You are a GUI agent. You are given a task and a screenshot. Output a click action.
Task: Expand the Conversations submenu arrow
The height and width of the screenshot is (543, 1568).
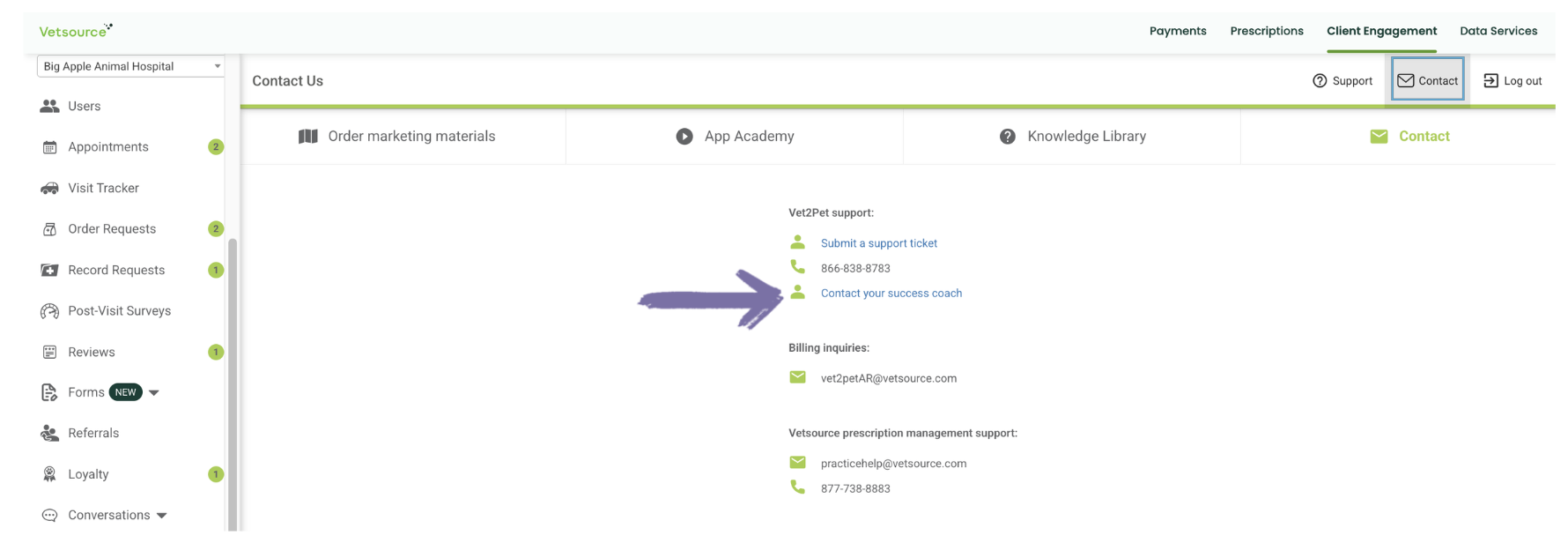click(x=162, y=516)
